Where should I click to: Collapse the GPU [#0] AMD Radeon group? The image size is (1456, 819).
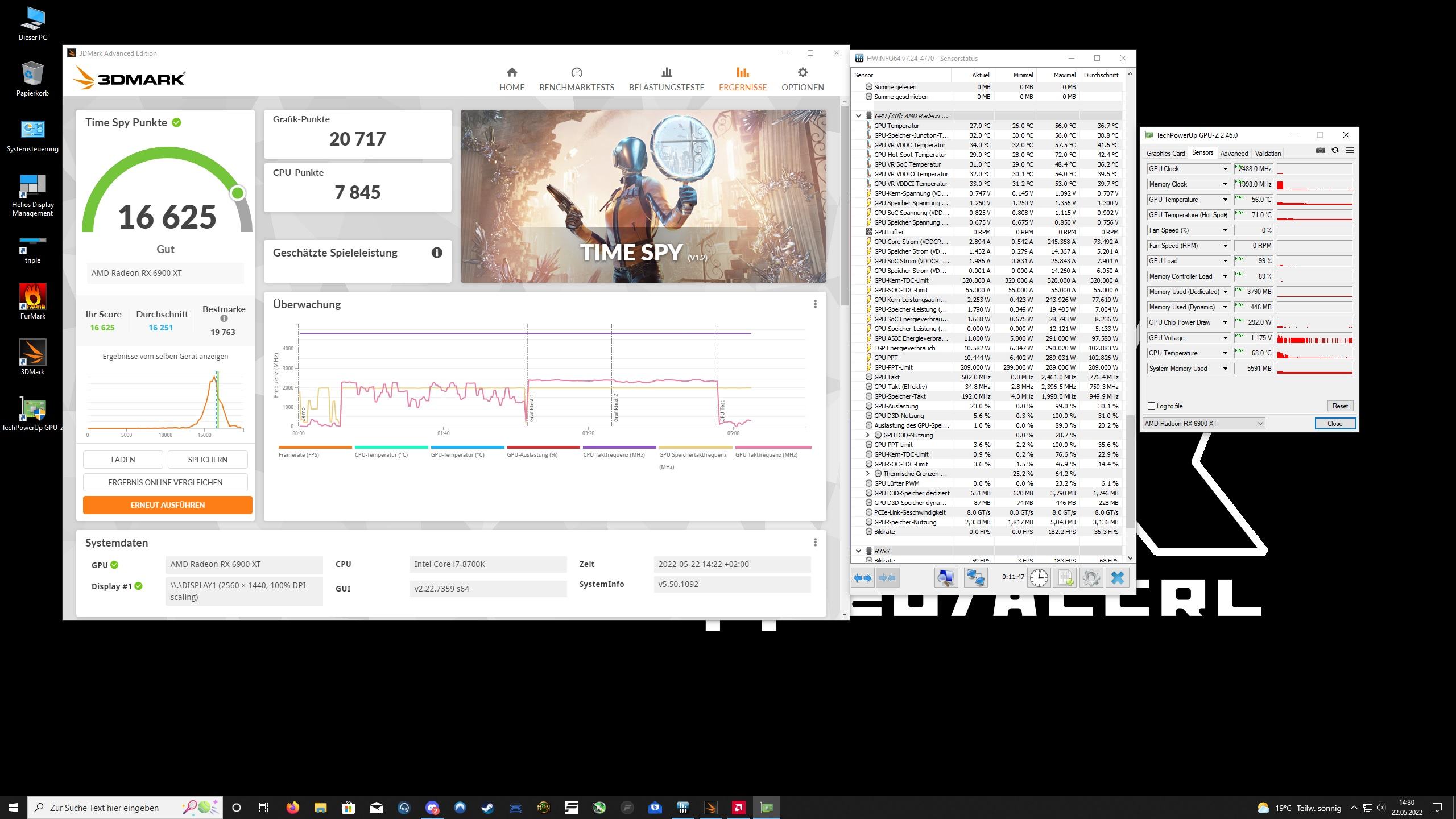pos(858,116)
